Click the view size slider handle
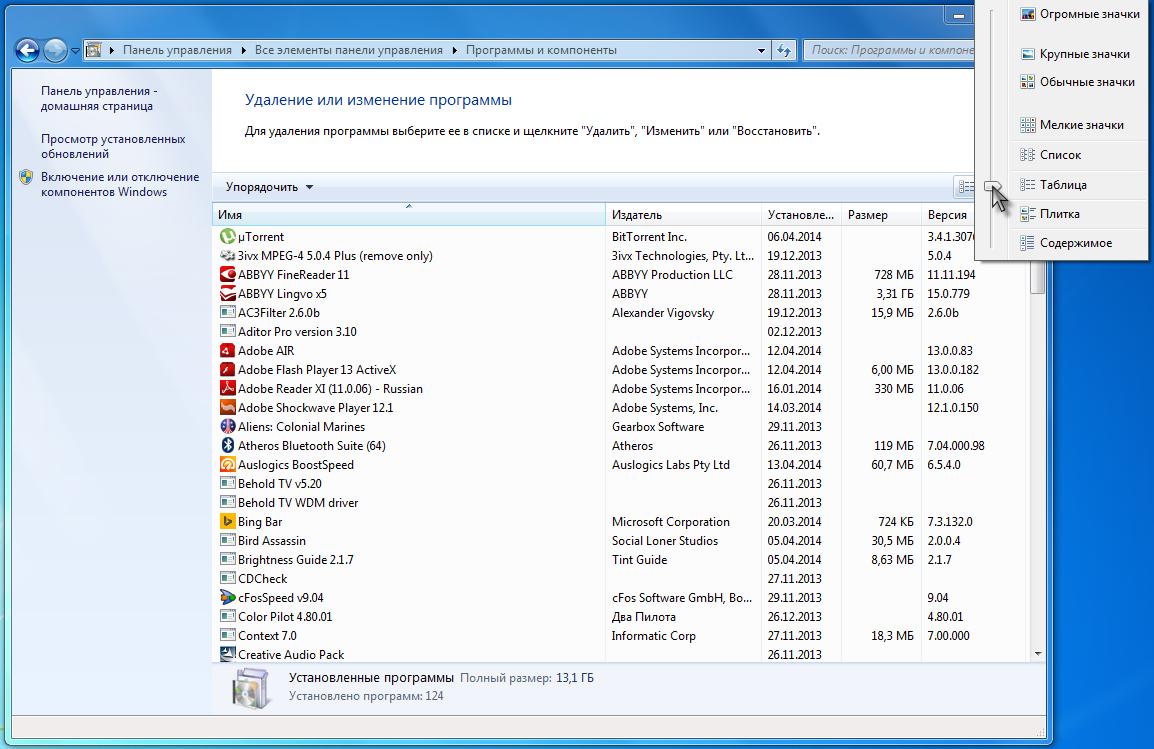This screenshot has height=749, width=1154. pos(991,186)
